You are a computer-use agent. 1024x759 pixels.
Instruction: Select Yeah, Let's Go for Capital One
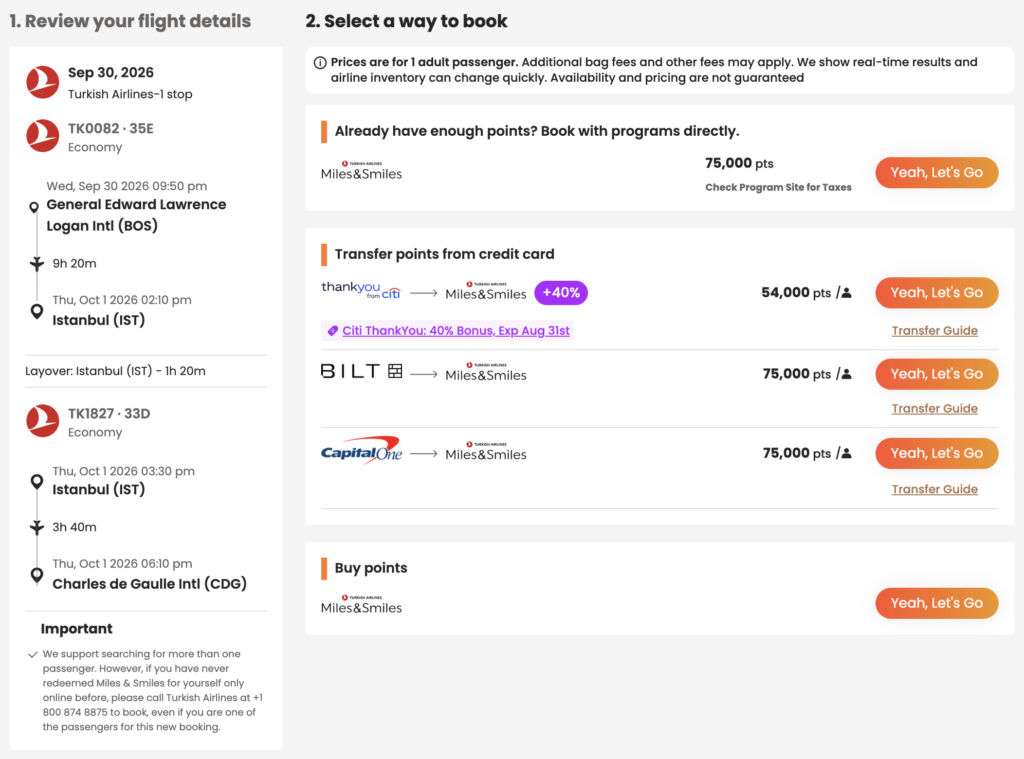[x=936, y=453]
